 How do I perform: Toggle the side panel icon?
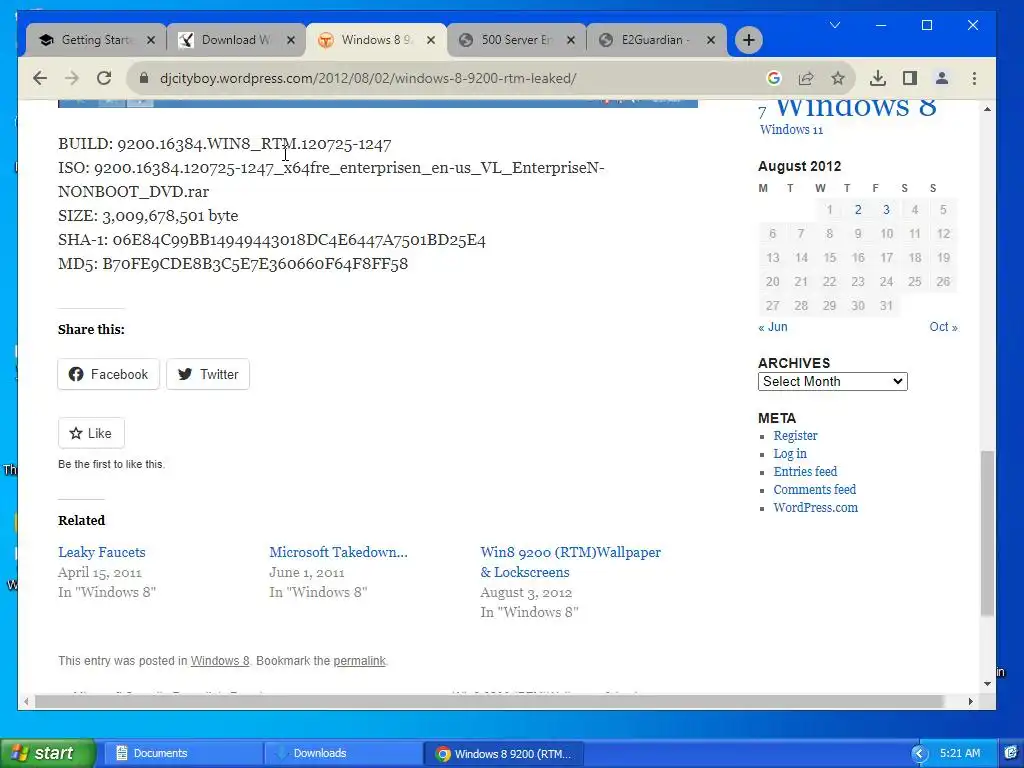[910, 78]
